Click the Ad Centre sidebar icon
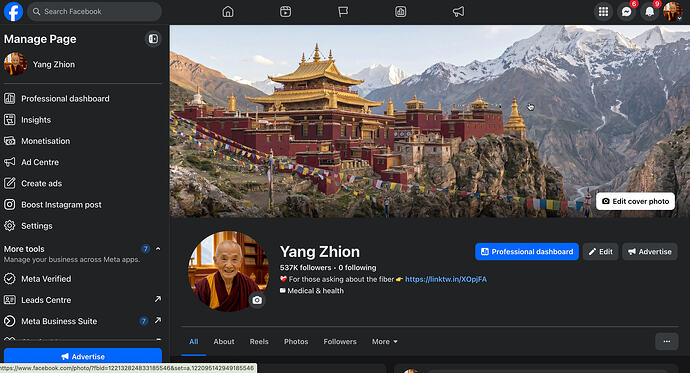The height and width of the screenshot is (373, 690). pos(10,162)
